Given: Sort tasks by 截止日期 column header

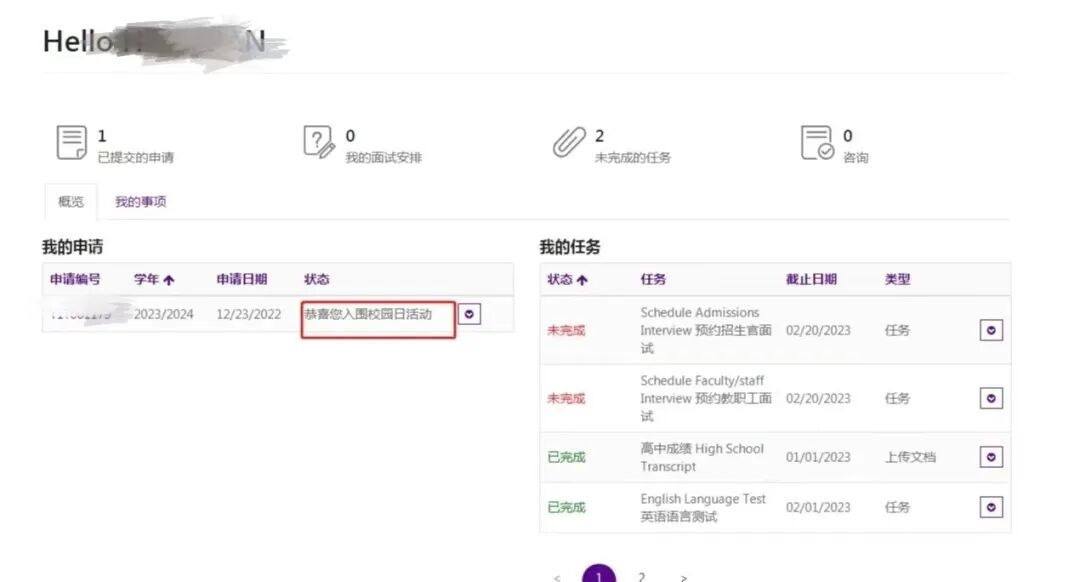Looking at the screenshot, I should coord(811,279).
